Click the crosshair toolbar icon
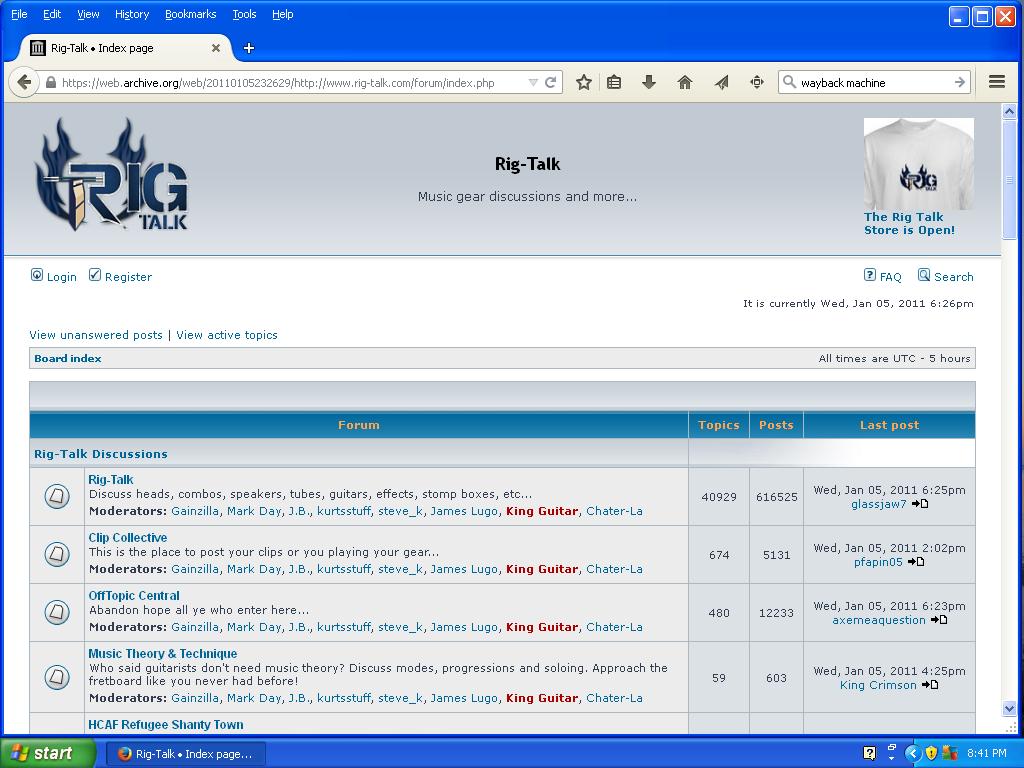This screenshot has height=768, width=1024. tap(757, 82)
